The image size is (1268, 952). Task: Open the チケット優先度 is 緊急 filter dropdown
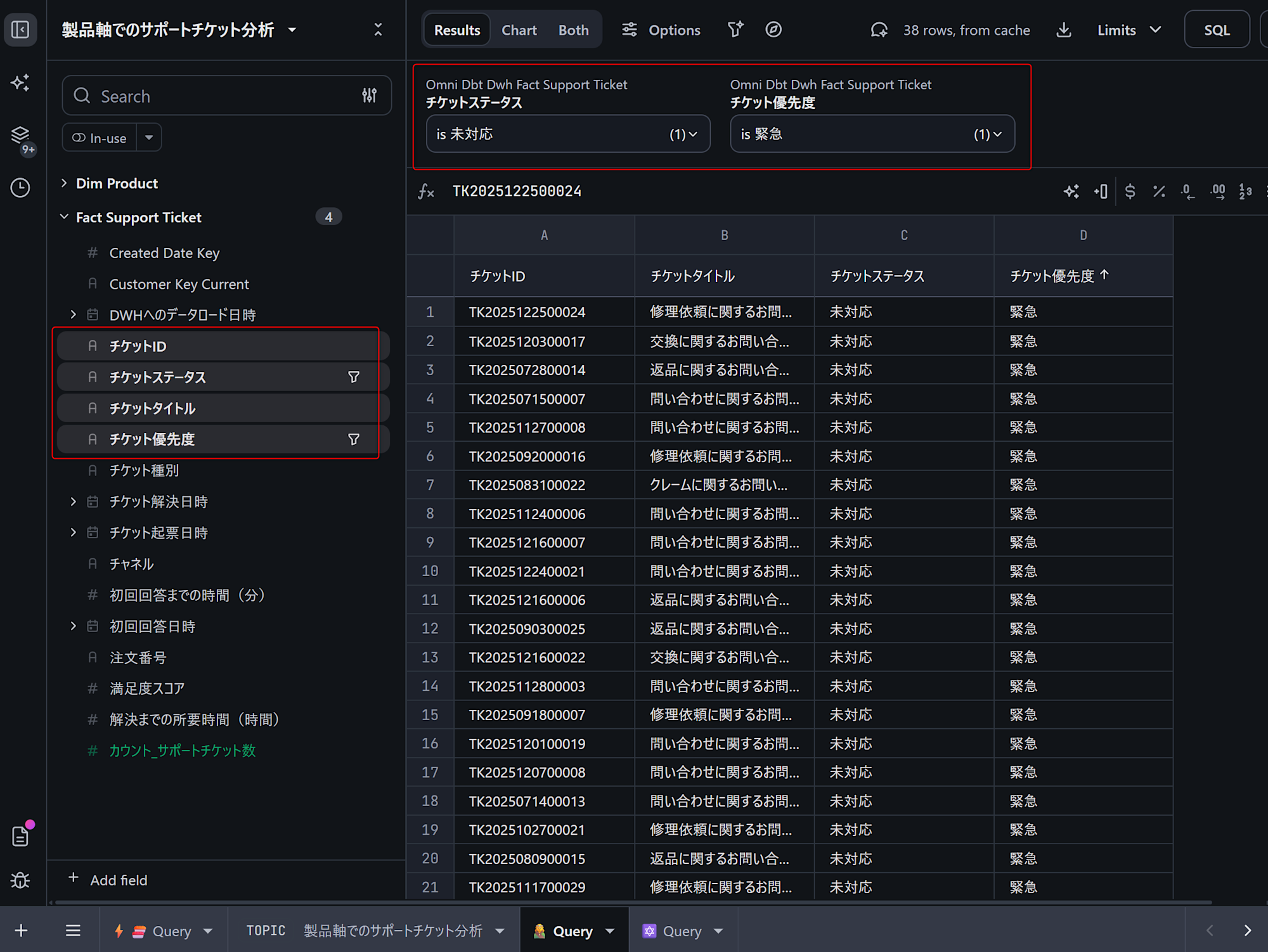pyautogui.click(x=872, y=134)
